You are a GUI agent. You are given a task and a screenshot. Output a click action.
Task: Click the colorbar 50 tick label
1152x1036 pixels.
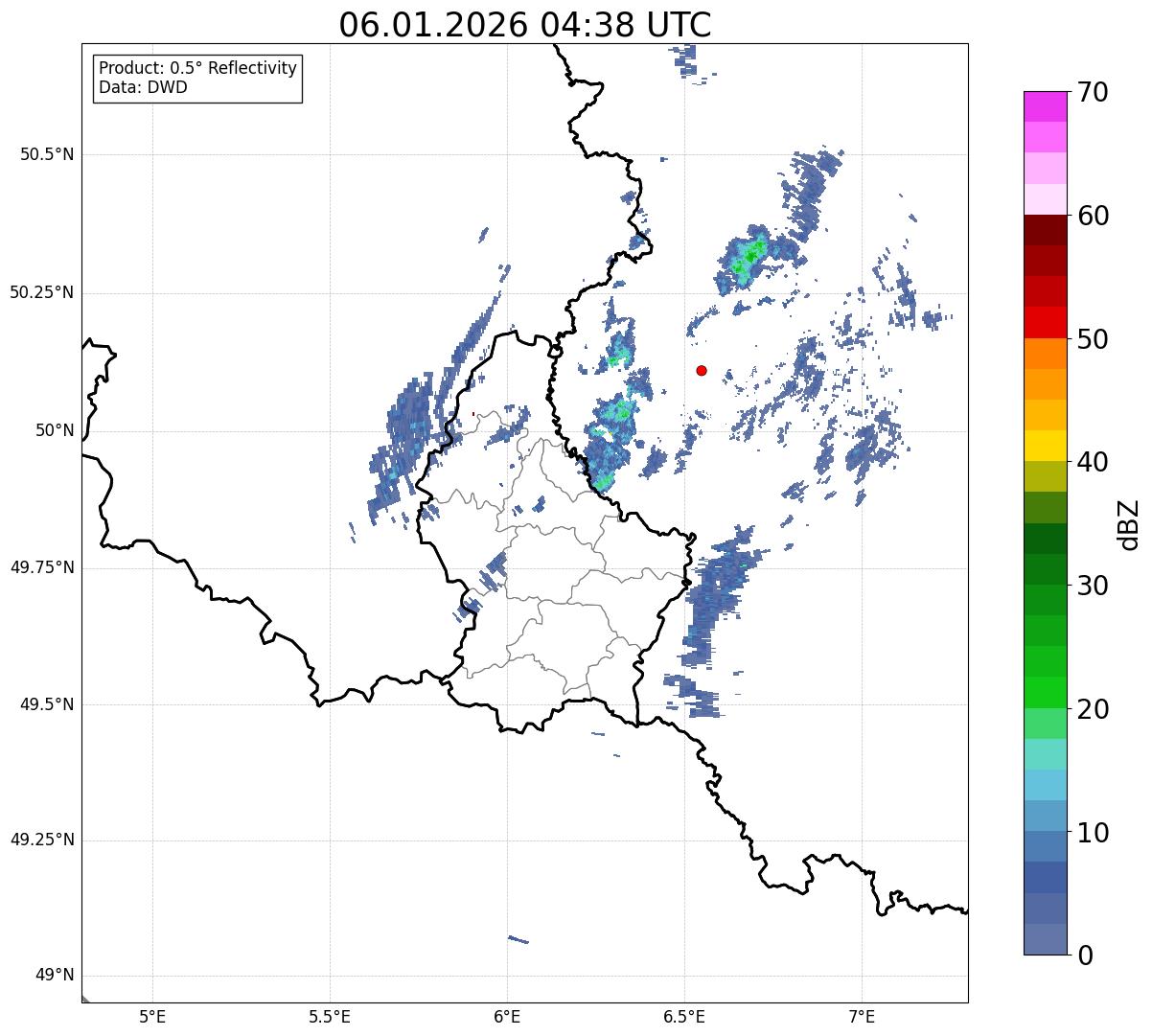(1093, 339)
